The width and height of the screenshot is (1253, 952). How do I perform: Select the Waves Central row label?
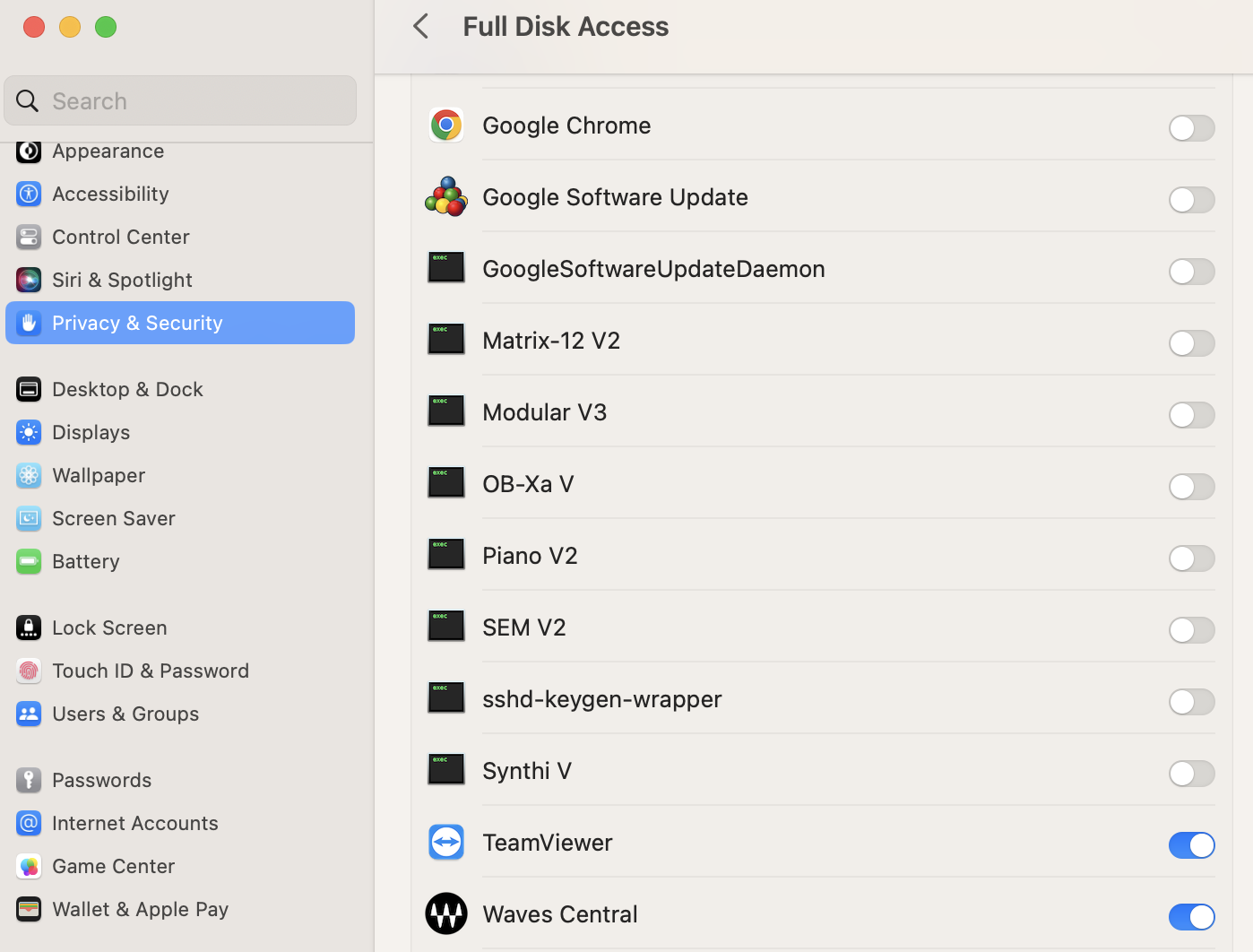560,914
